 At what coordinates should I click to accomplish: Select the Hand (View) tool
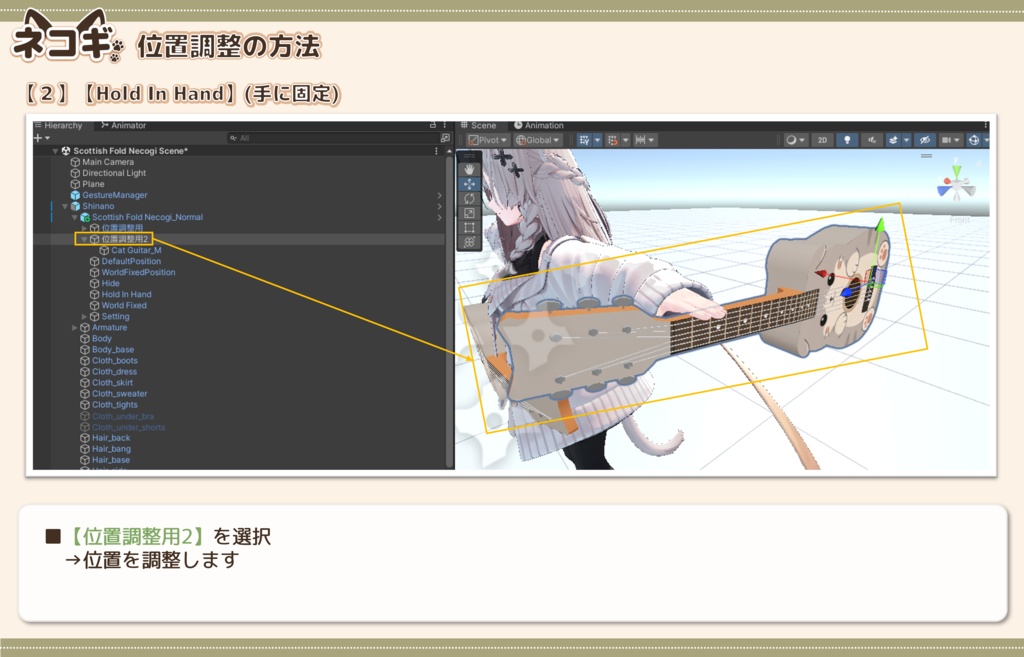click(x=469, y=169)
